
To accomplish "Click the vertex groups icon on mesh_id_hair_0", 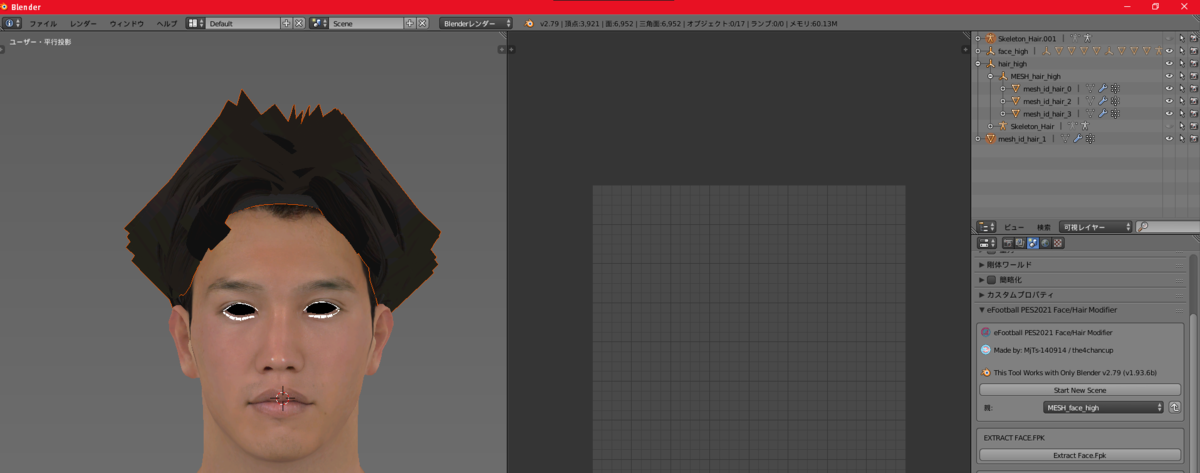I will click(1114, 89).
